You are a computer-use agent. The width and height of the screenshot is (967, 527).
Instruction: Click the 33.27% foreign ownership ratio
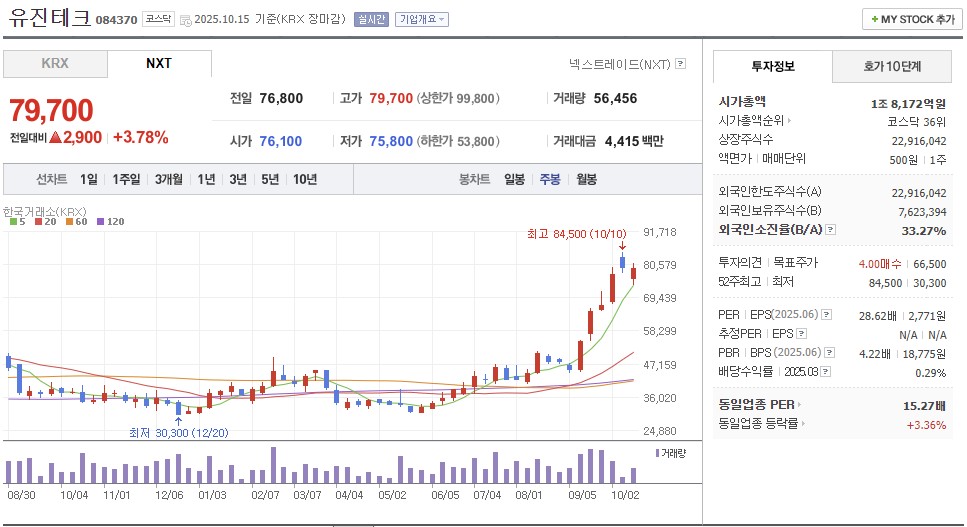tap(924, 231)
